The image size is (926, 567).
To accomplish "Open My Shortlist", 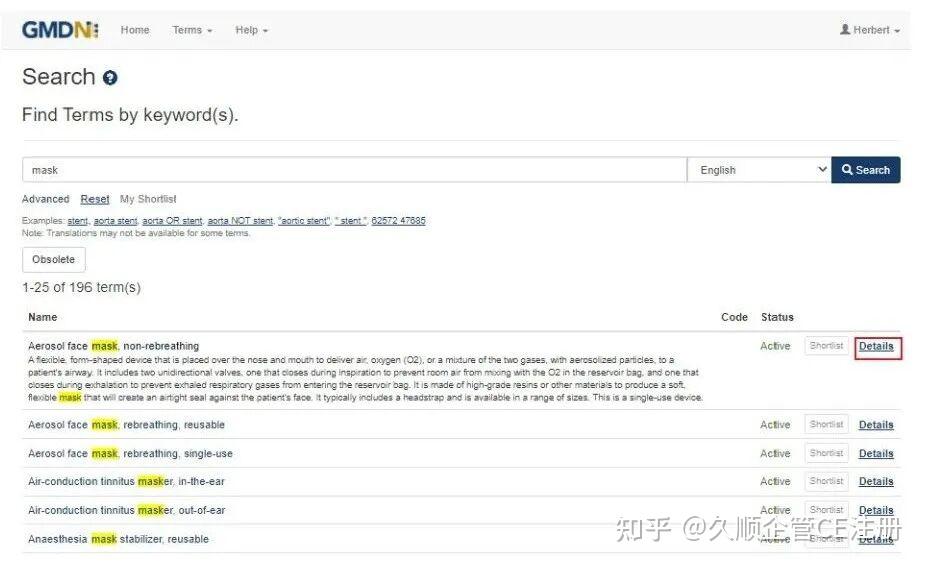I will tap(148, 199).
